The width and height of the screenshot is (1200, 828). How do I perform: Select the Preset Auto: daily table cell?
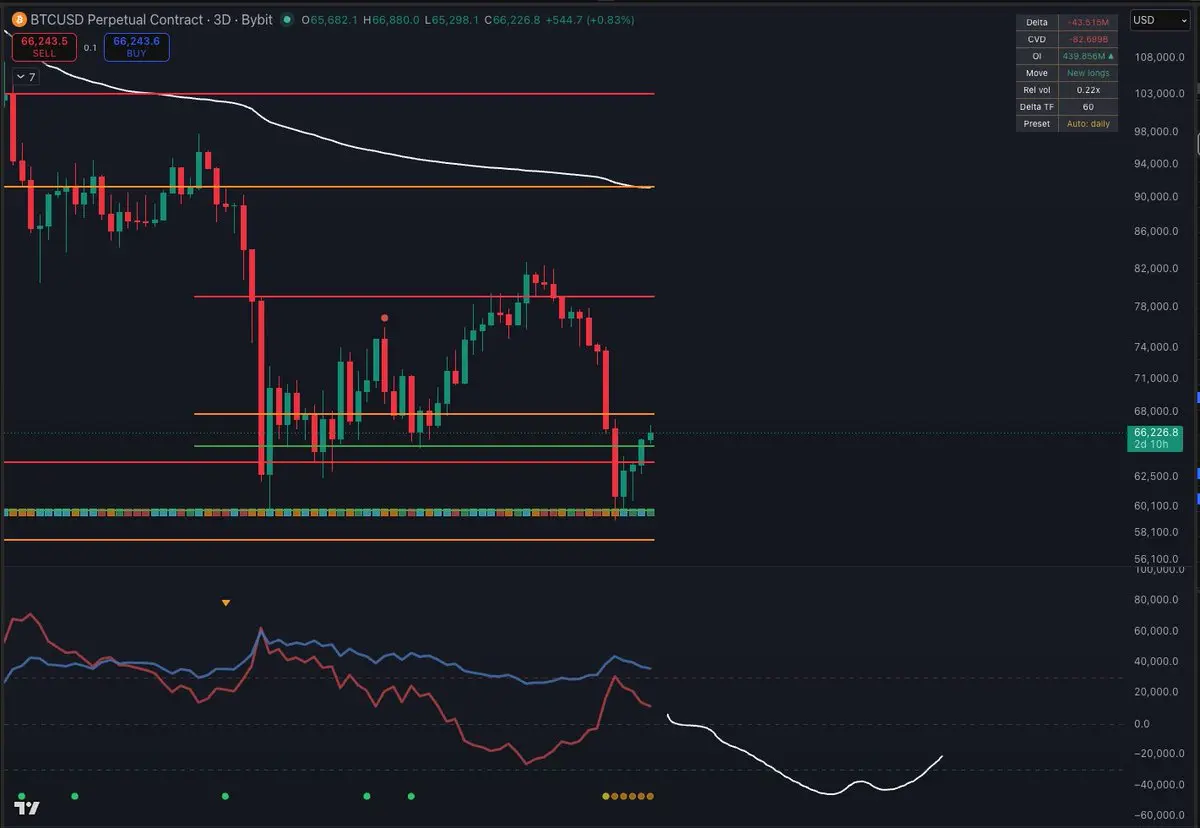1067,124
